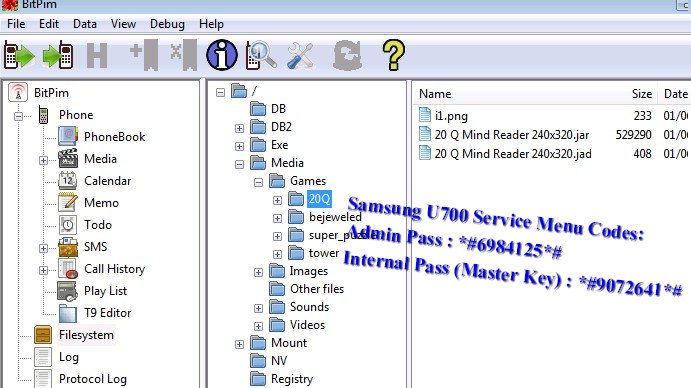
Task: Open the Data menu
Action: click(85, 24)
